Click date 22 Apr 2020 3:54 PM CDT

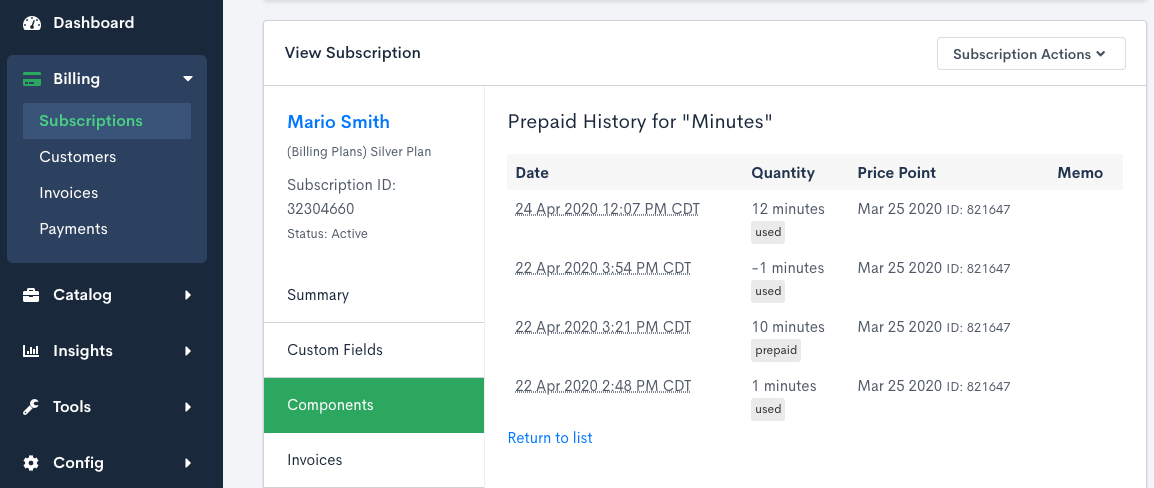coord(603,268)
